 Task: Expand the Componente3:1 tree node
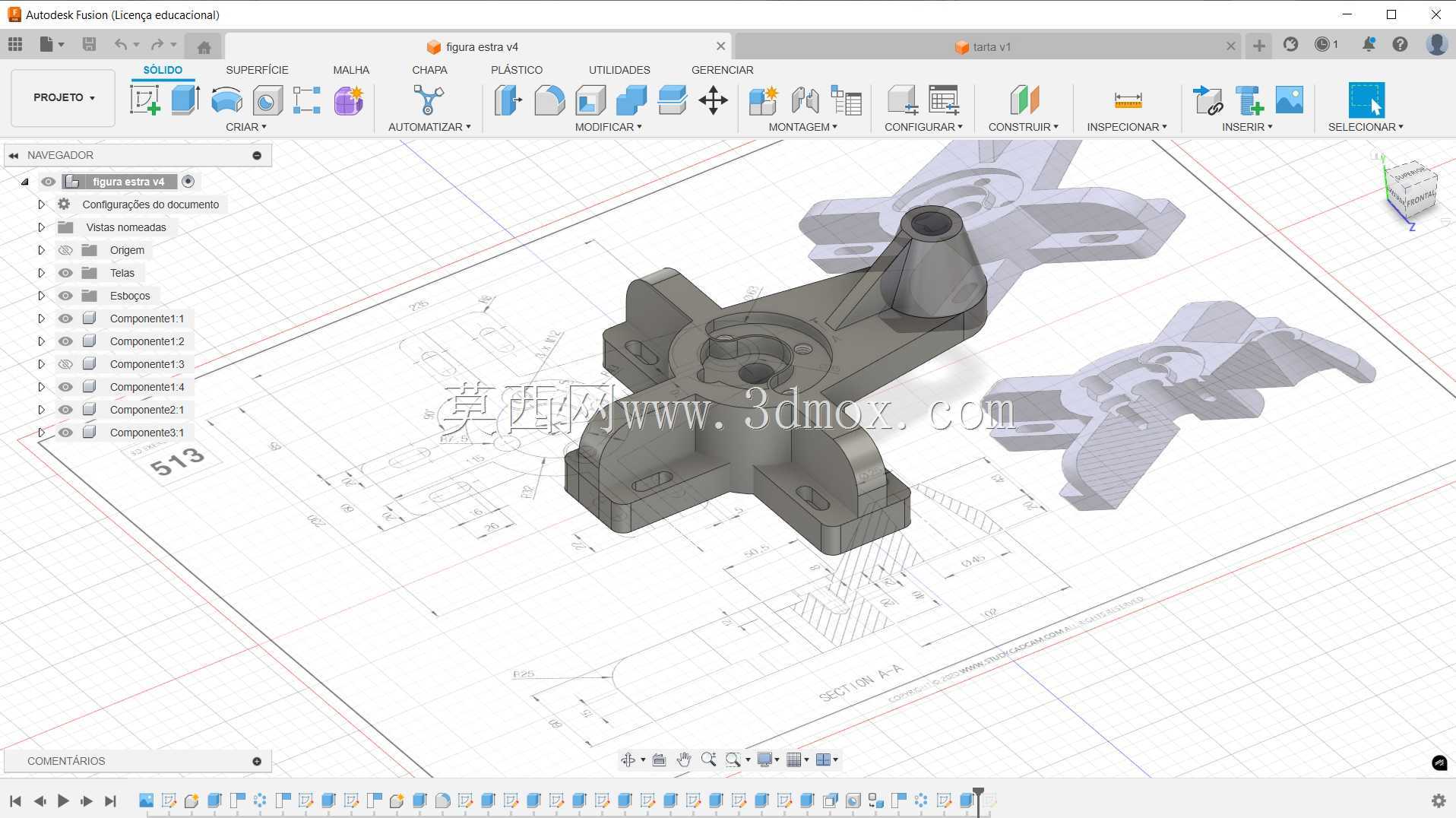(42, 433)
